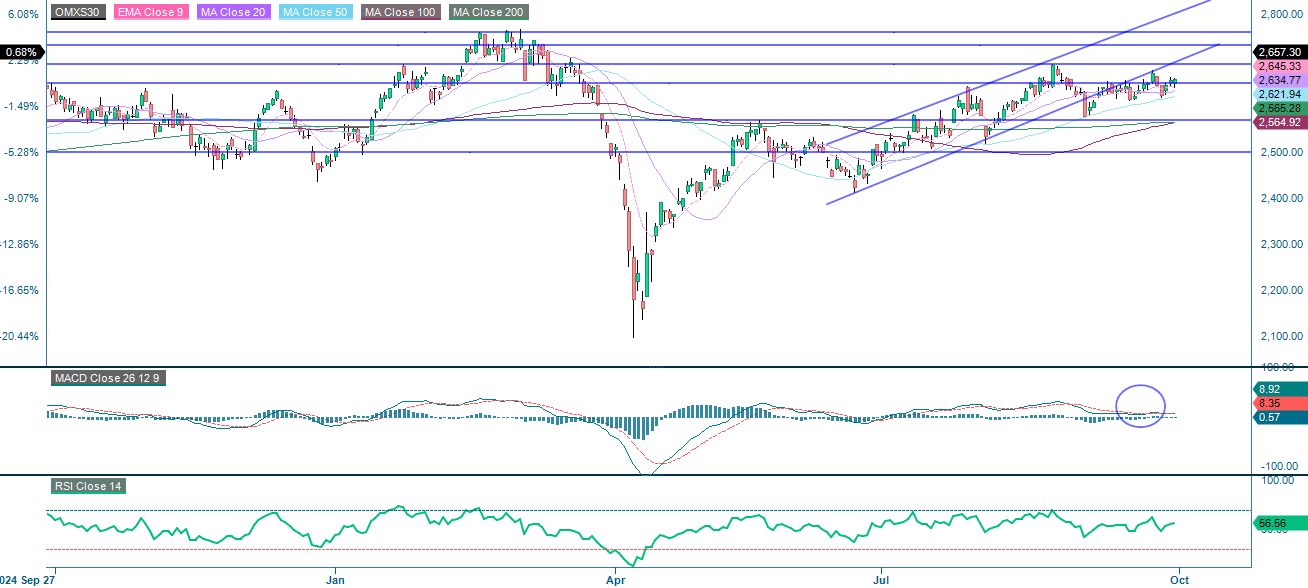Click the maroon 2,564.92 price tag
The image size is (1308, 588).
pyautogui.click(x=1278, y=120)
